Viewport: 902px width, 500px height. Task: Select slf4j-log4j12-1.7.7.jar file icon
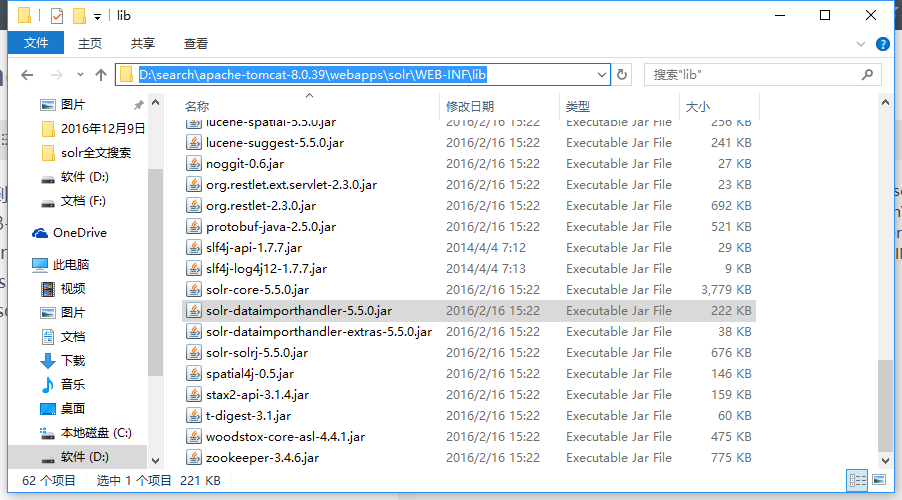[194, 269]
